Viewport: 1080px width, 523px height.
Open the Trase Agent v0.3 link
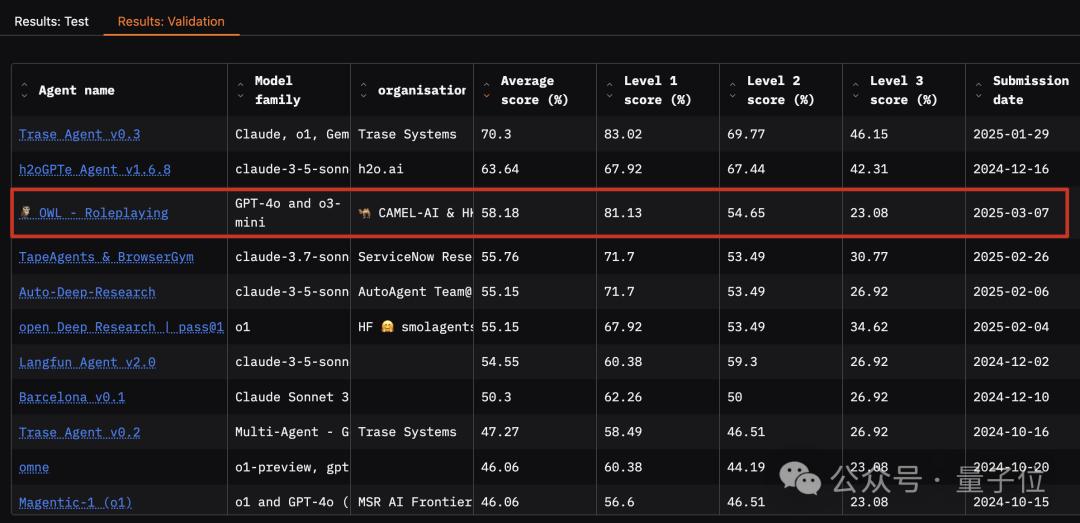[x=80, y=135]
